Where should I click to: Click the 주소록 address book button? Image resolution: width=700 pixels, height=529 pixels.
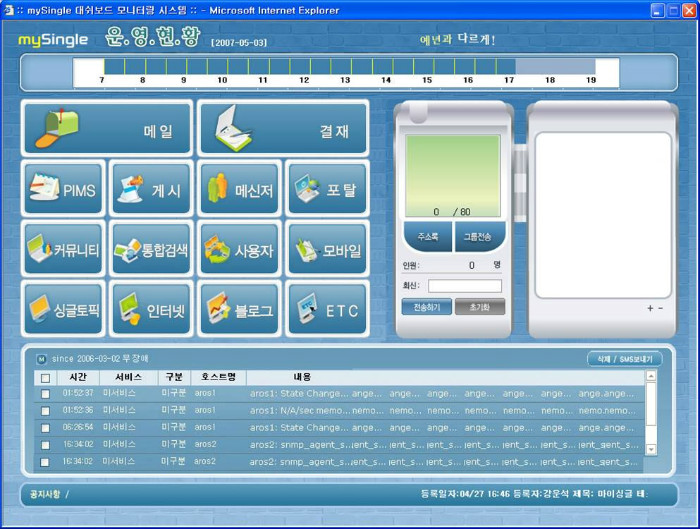pos(428,237)
